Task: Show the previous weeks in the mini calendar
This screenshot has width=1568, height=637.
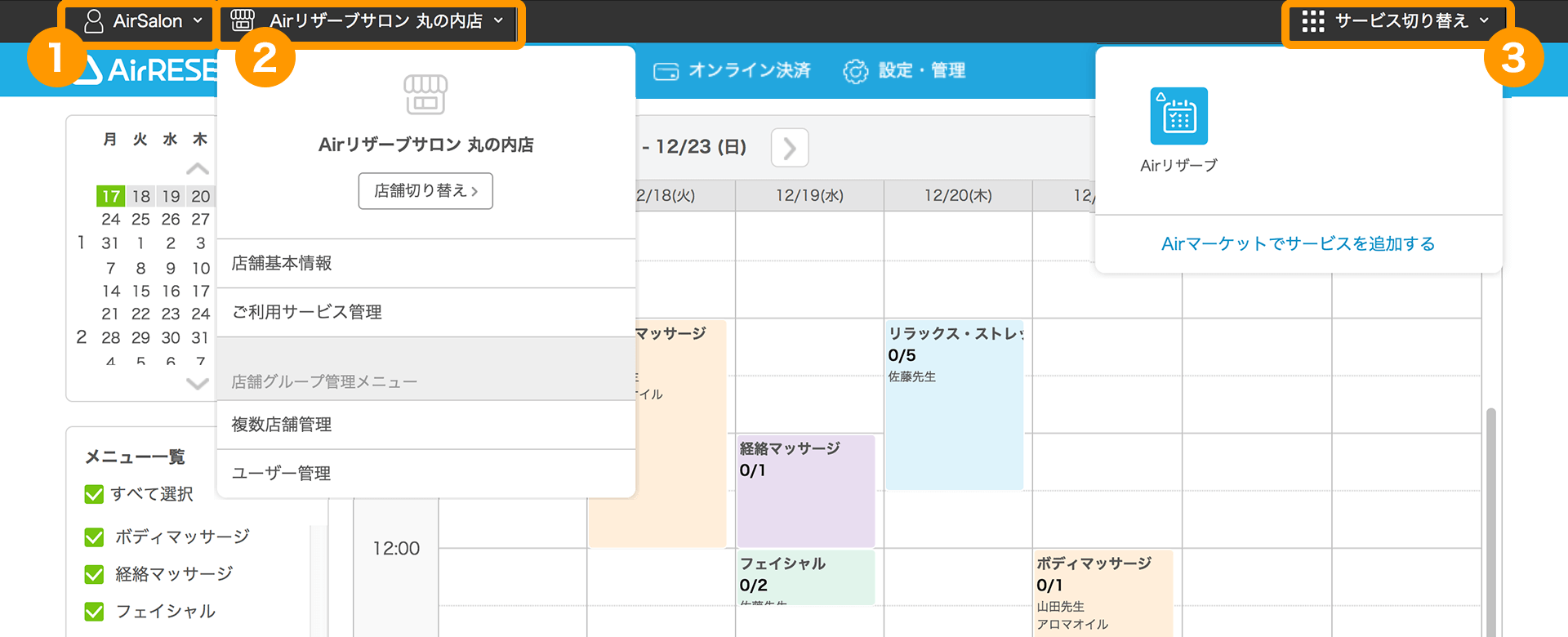Action: [198, 169]
